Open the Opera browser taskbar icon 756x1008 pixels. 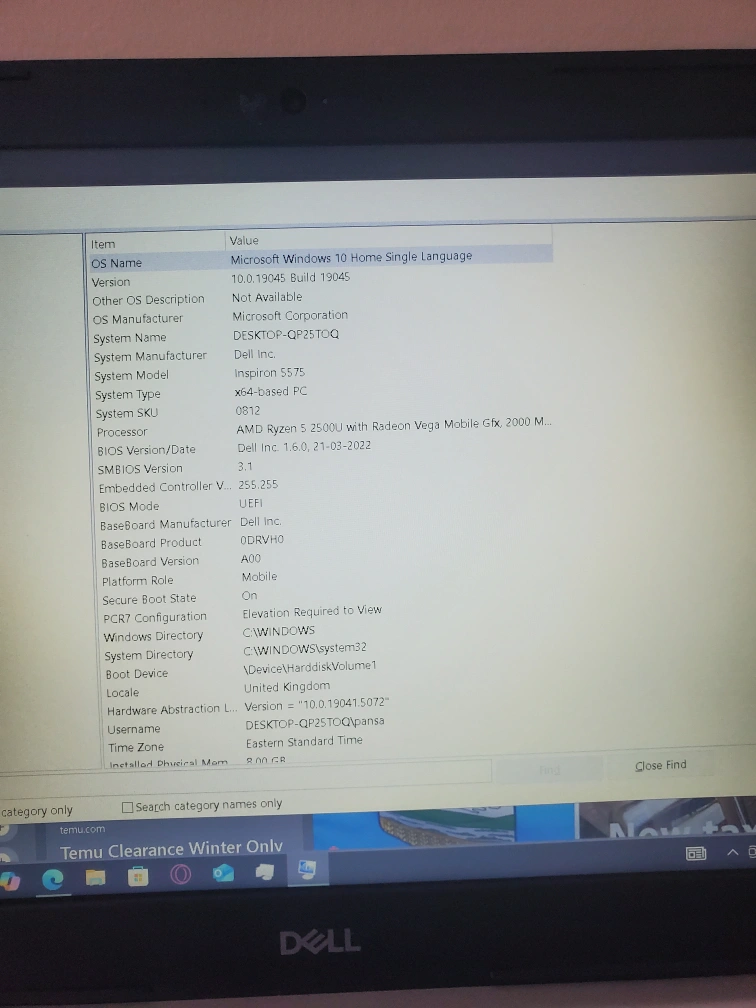tap(180, 874)
